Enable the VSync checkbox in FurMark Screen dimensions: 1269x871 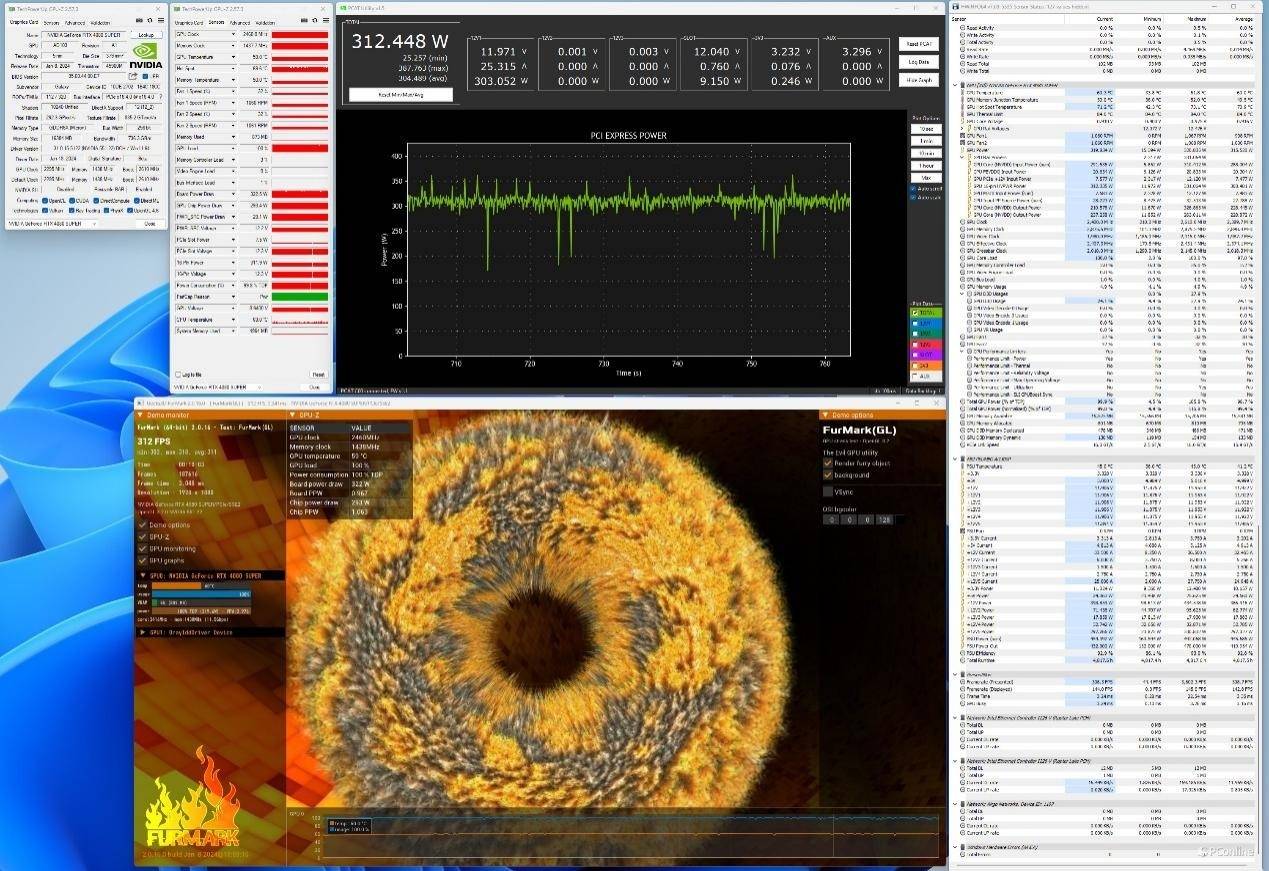coord(827,491)
